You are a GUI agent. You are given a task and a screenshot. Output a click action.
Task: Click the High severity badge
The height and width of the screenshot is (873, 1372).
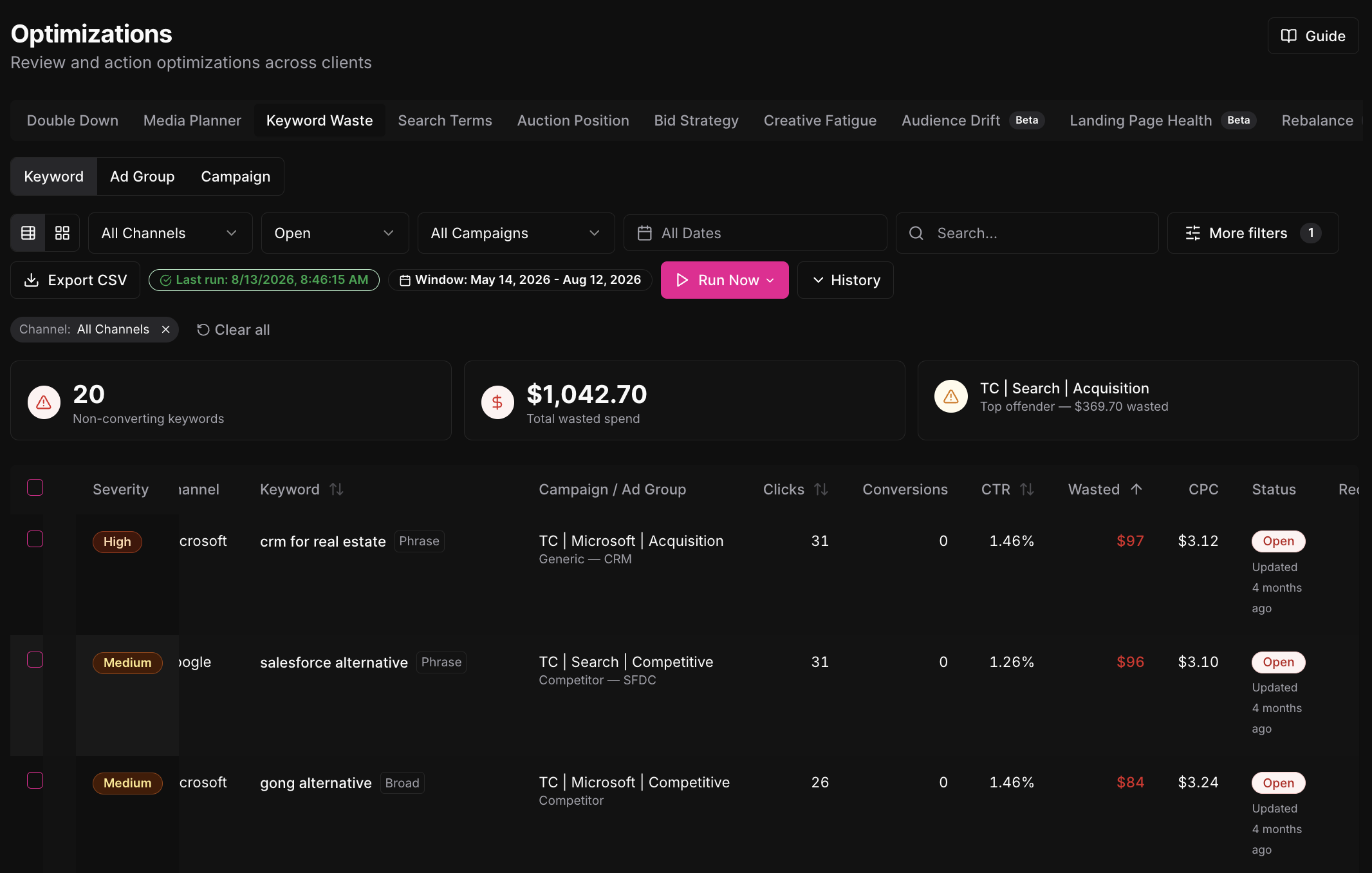coord(117,542)
